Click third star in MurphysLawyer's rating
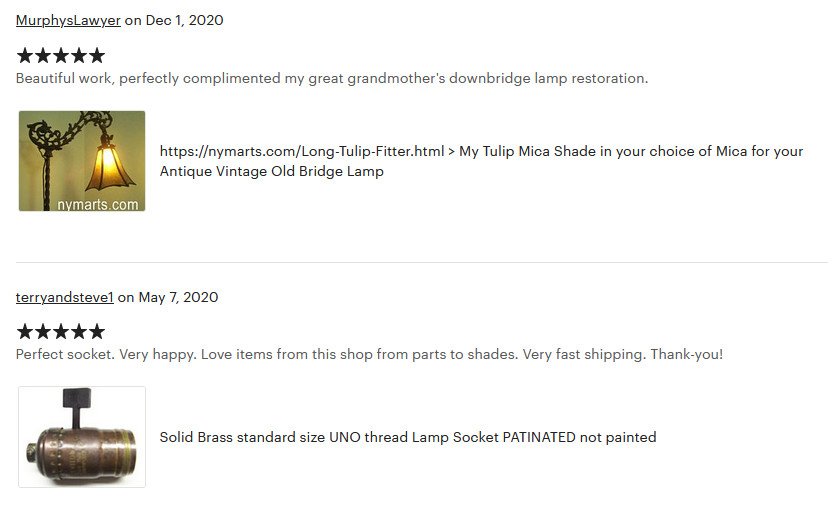Image resolution: width=828 pixels, height=508 pixels. point(61,55)
